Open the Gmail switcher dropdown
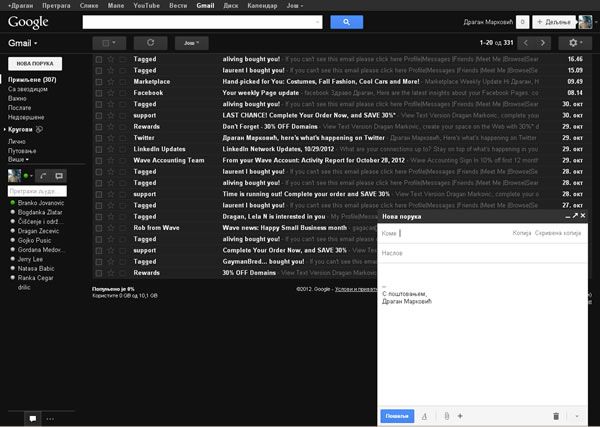This screenshot has width=600, height=427. (23, 43)
